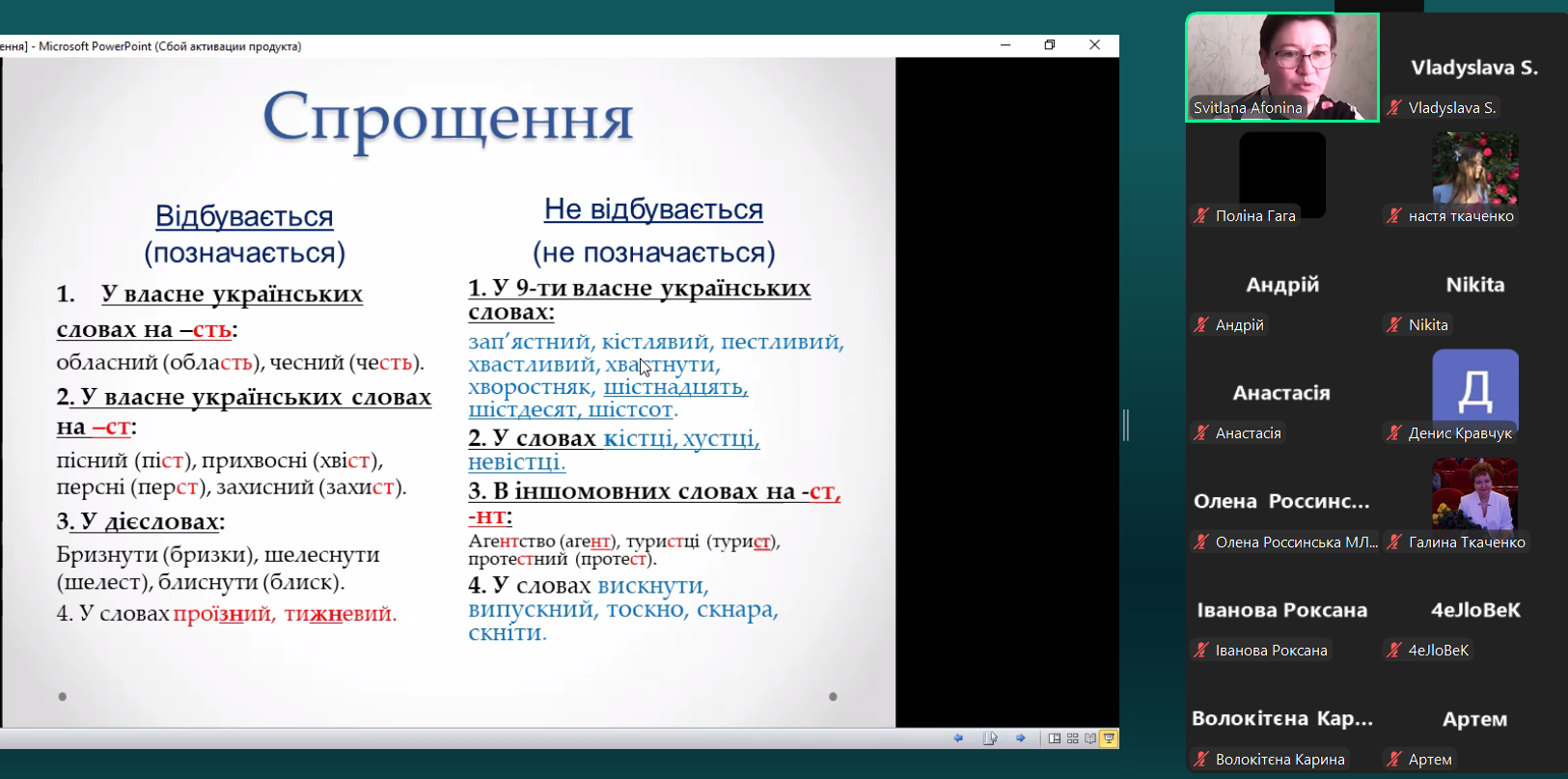Click muted microphone icon beside Vladyslava S.
The width and height of the screenshot is (1568, 779).
(x=1394, y=108)
